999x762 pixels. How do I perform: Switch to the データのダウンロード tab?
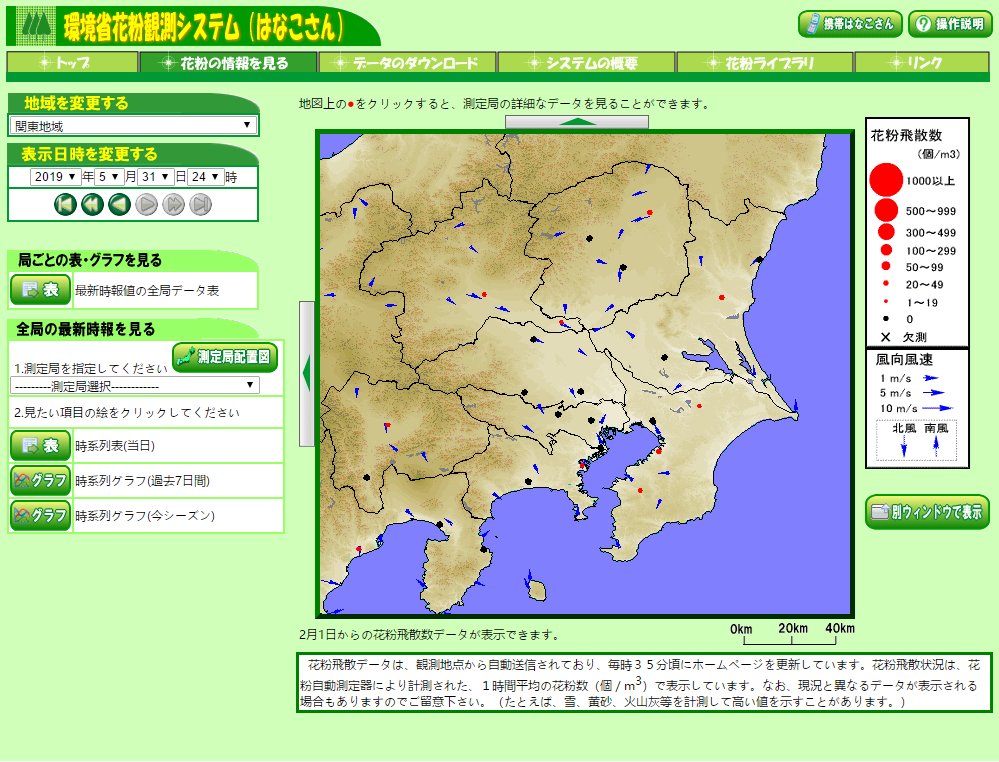(407, 63)
